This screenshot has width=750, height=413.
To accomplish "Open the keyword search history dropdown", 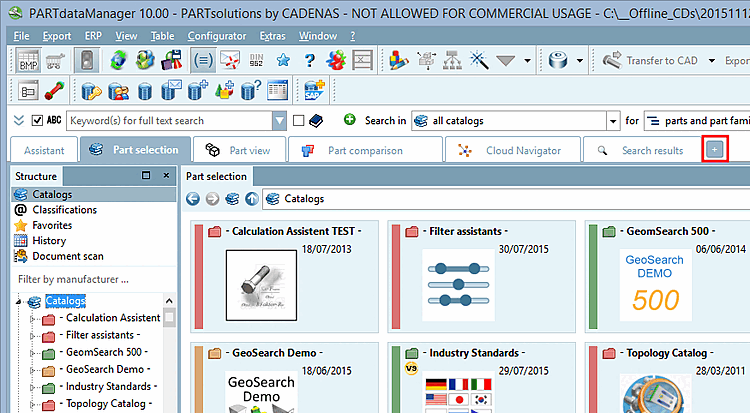I will 279,121.
